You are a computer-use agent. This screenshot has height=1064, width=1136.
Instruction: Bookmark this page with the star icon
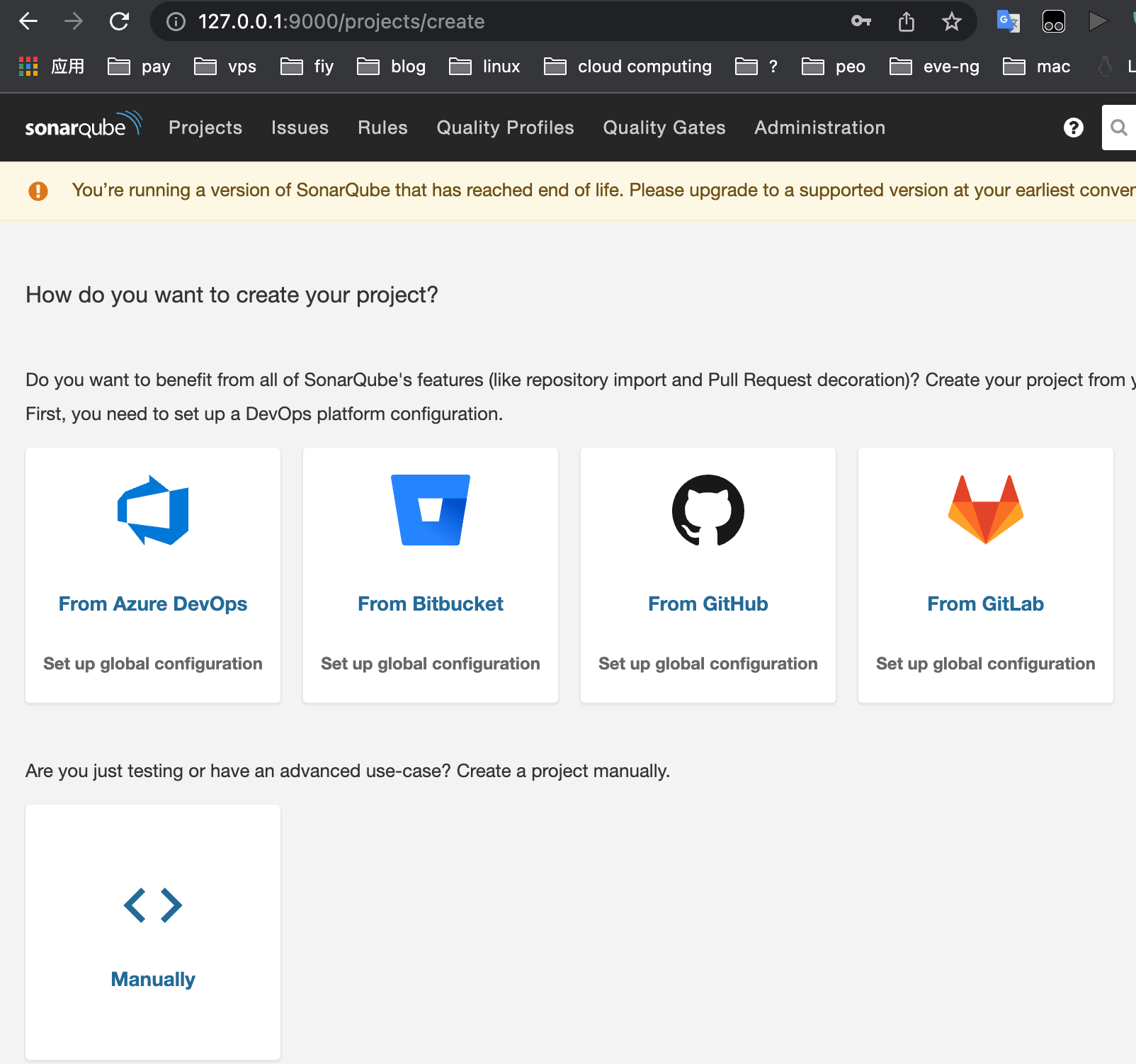pos(952,21)
